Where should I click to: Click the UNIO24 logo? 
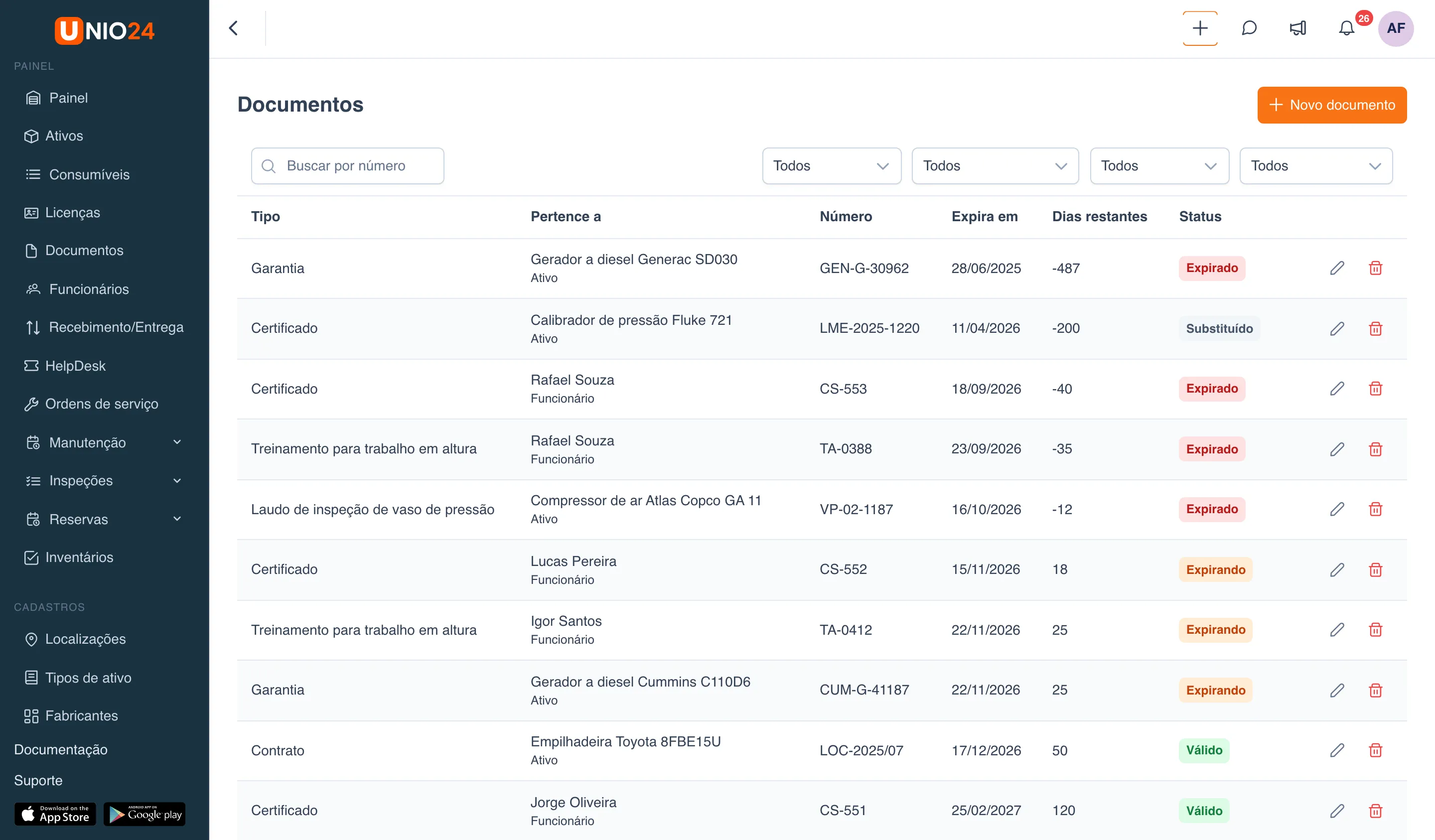(x=104, y=30)
